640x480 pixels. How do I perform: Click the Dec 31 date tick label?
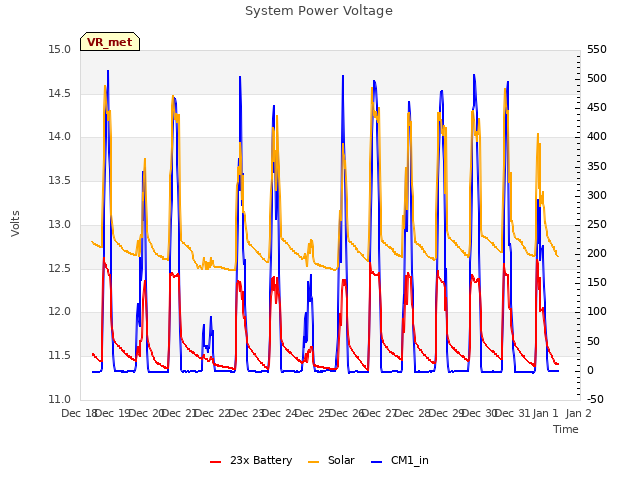(x=512, y=413)
